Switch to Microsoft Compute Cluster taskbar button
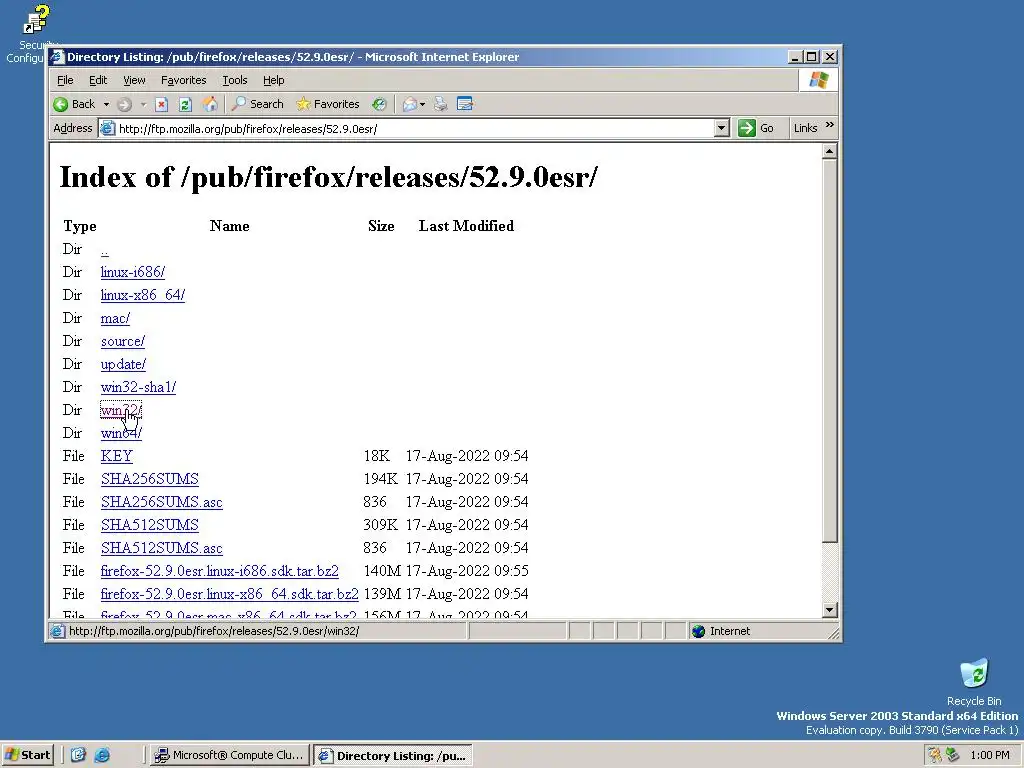The image size is (1024, 768). [x=229, y=755]
